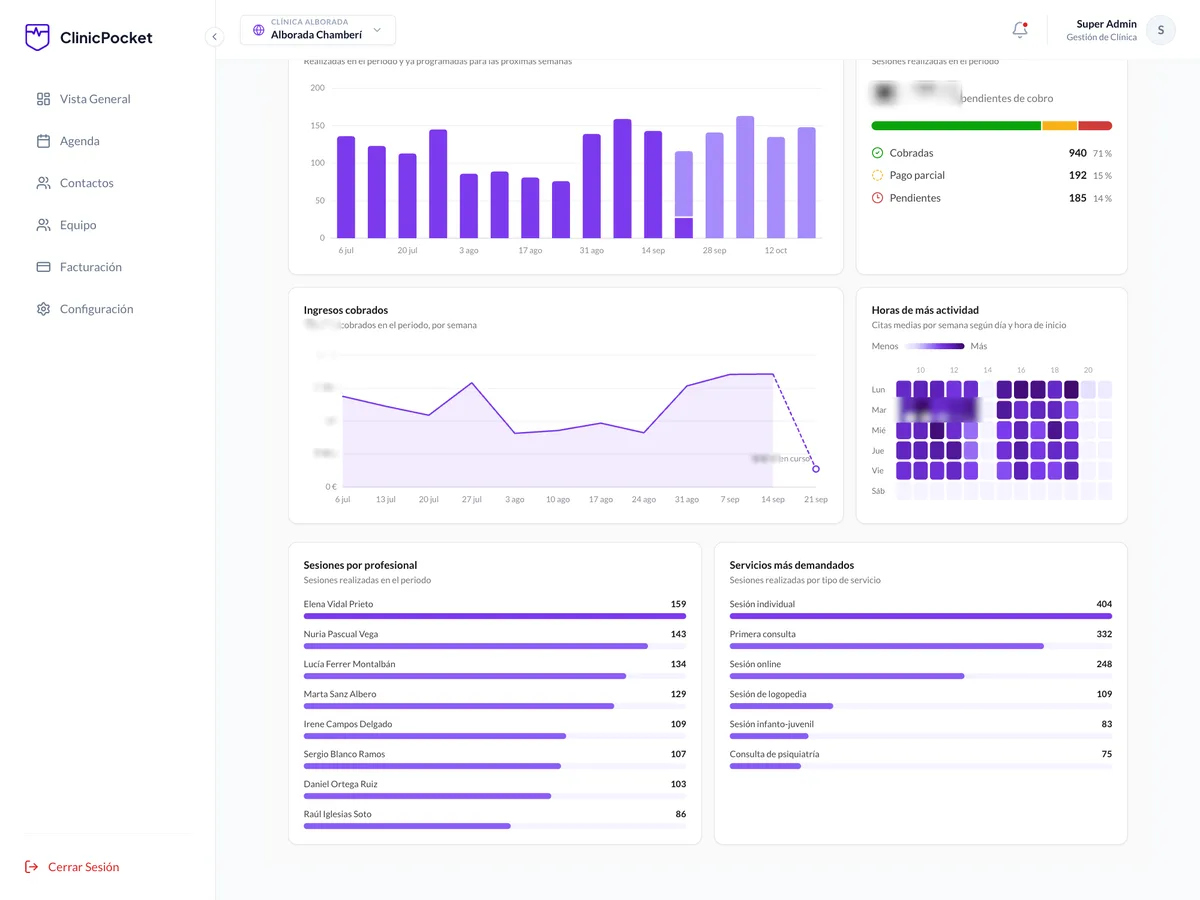The image size is (1200, 900).
Task: Click the globe icon in the clinic selector
Action: (259, 30)
